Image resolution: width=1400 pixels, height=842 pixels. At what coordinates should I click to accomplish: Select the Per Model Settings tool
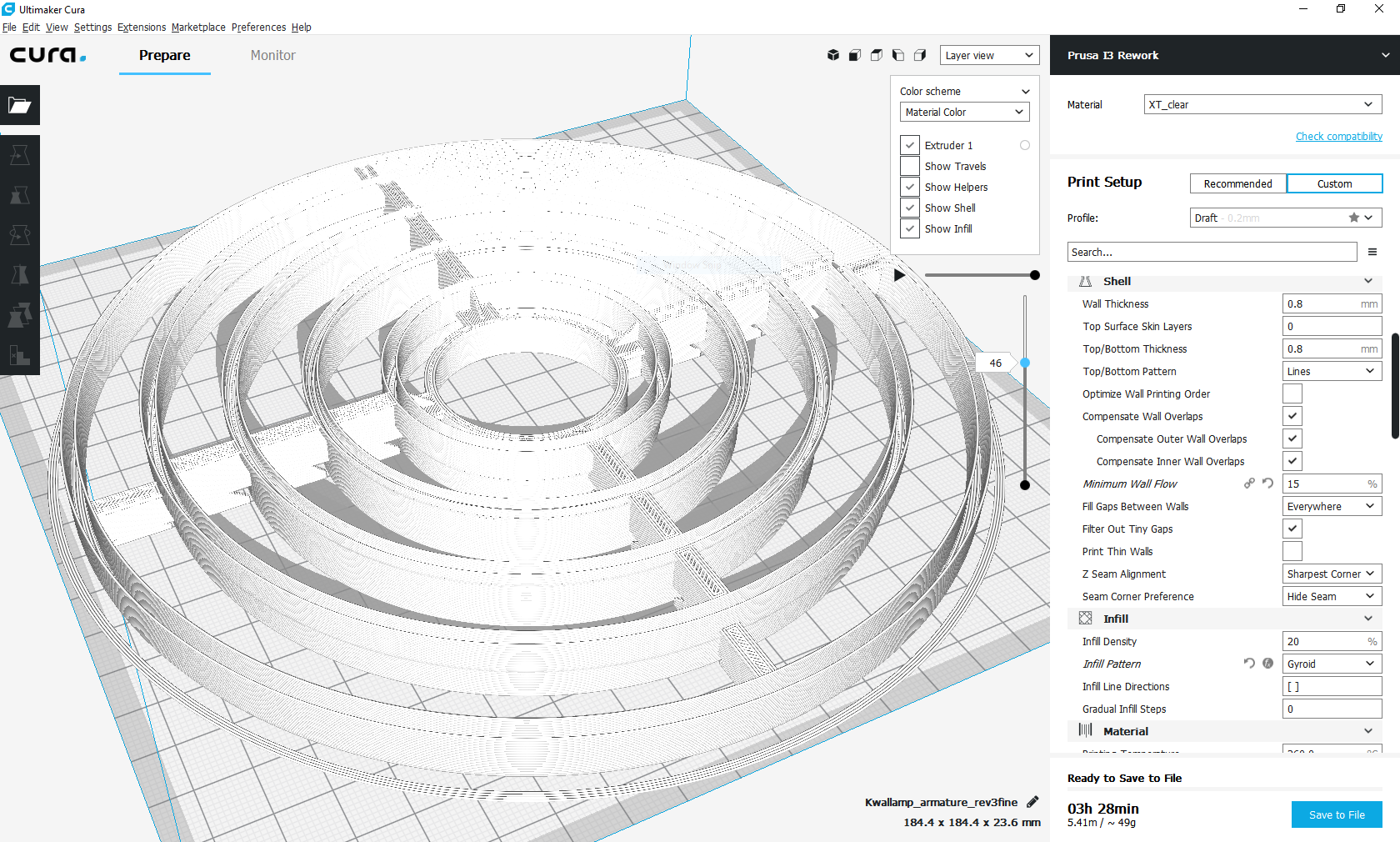(x=20, y=315)
